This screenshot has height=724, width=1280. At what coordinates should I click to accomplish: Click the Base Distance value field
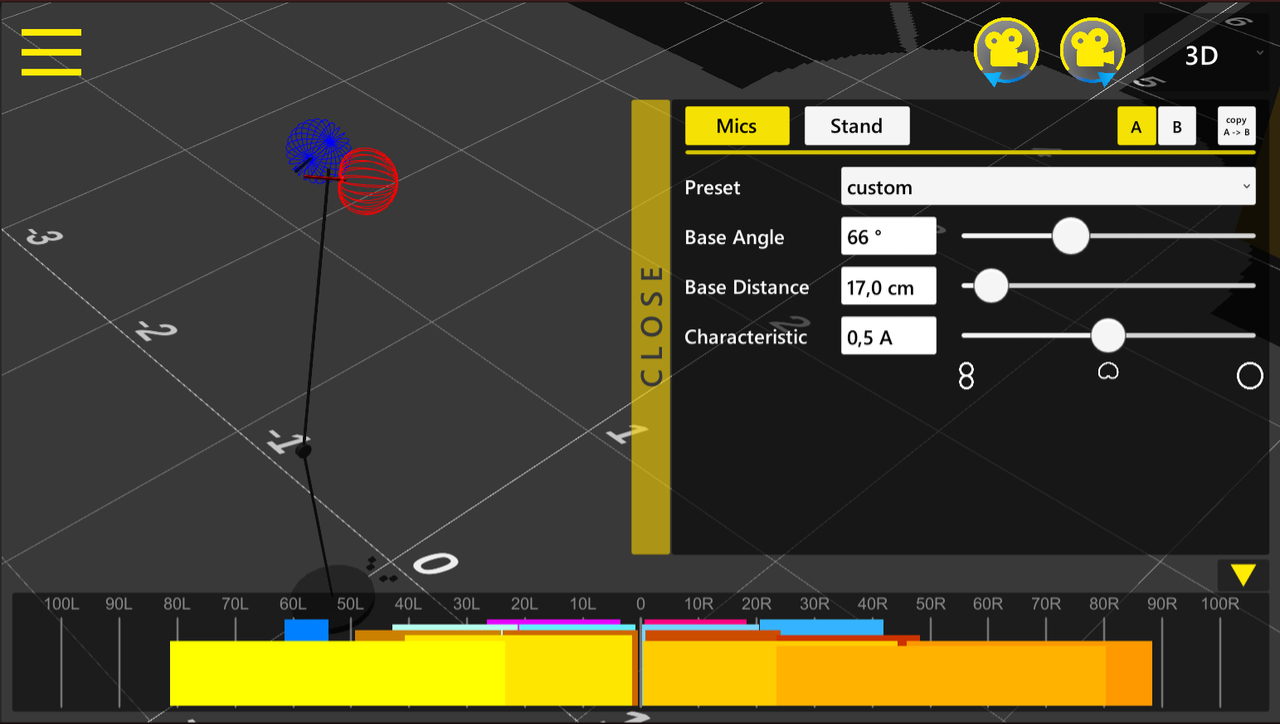pos(888,287)
